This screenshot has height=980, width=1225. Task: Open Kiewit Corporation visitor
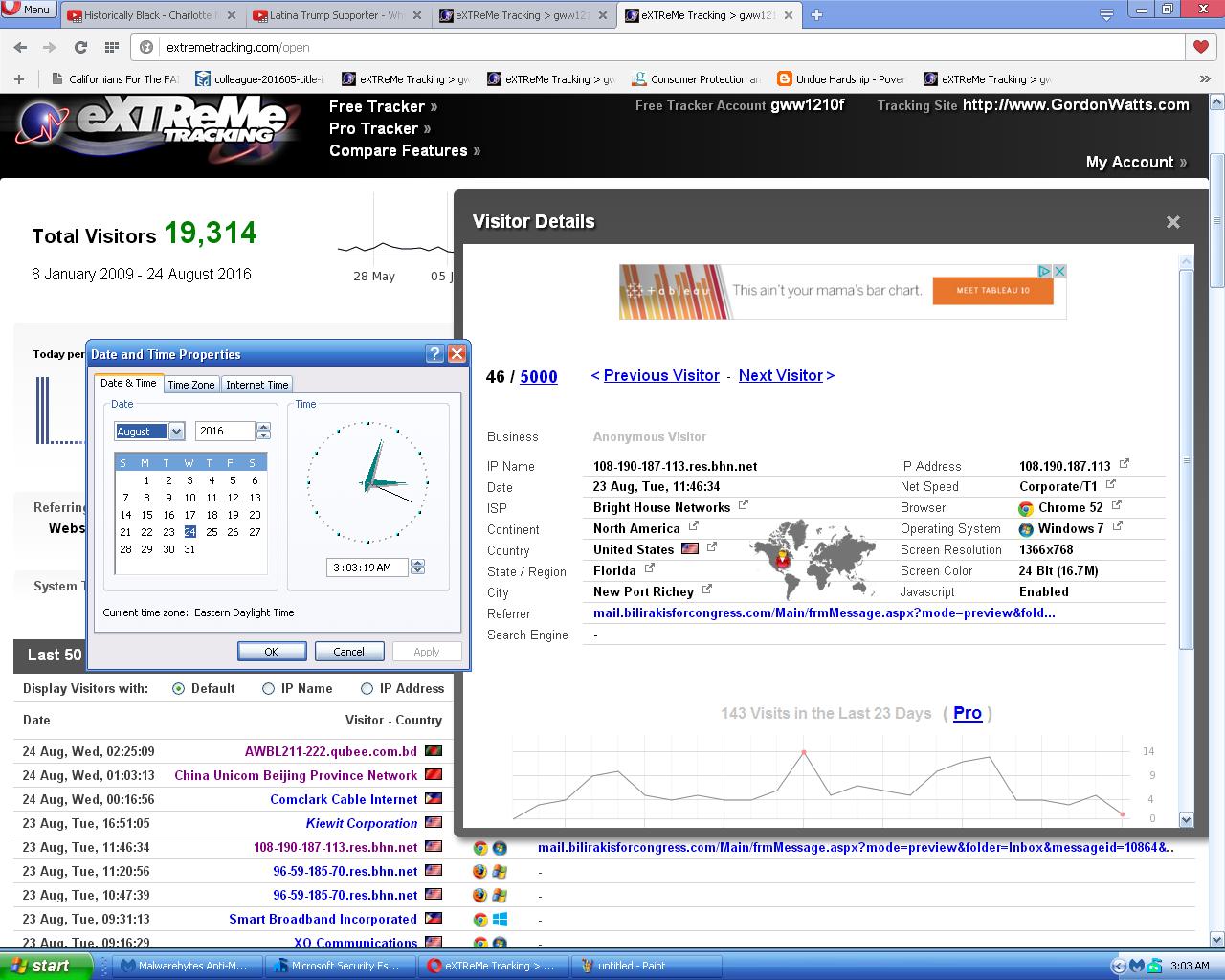pyautogui.click(x=362, y=823)
